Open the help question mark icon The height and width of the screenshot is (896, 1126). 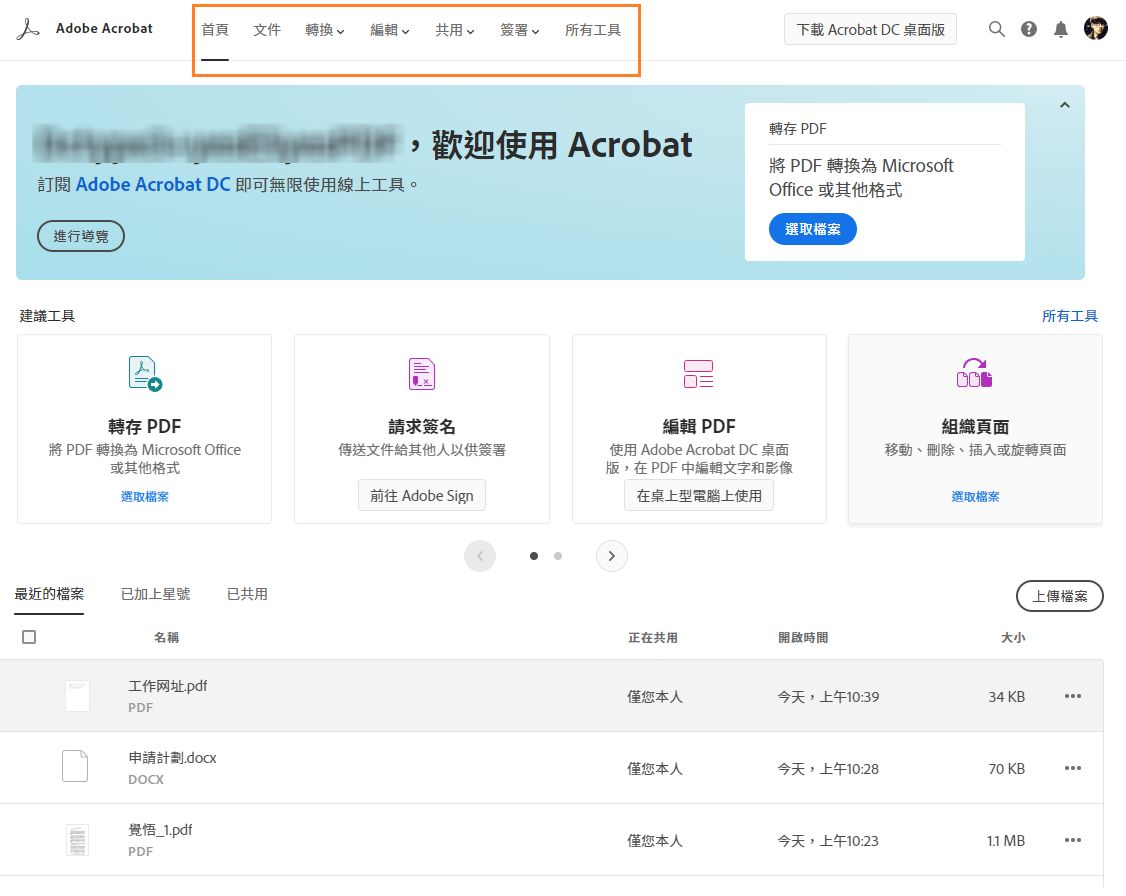click(1028, 29)
